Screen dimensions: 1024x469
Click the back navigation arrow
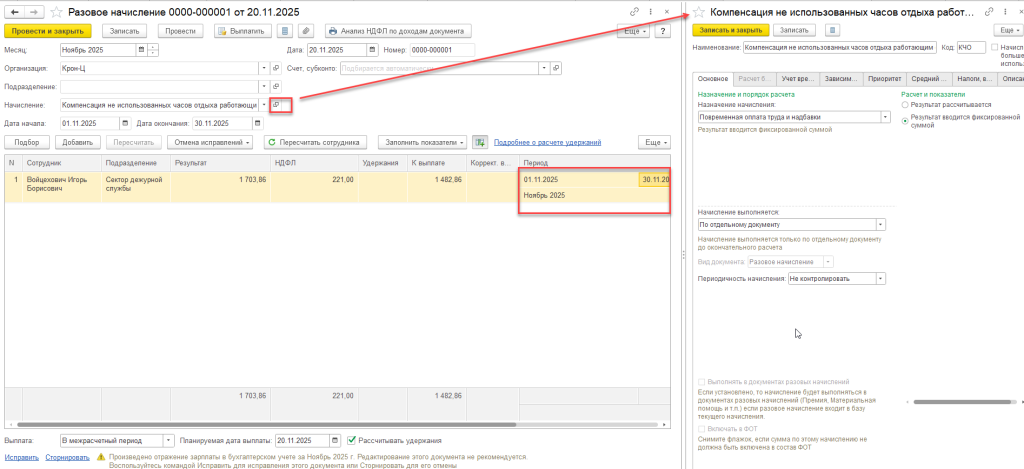13,10
